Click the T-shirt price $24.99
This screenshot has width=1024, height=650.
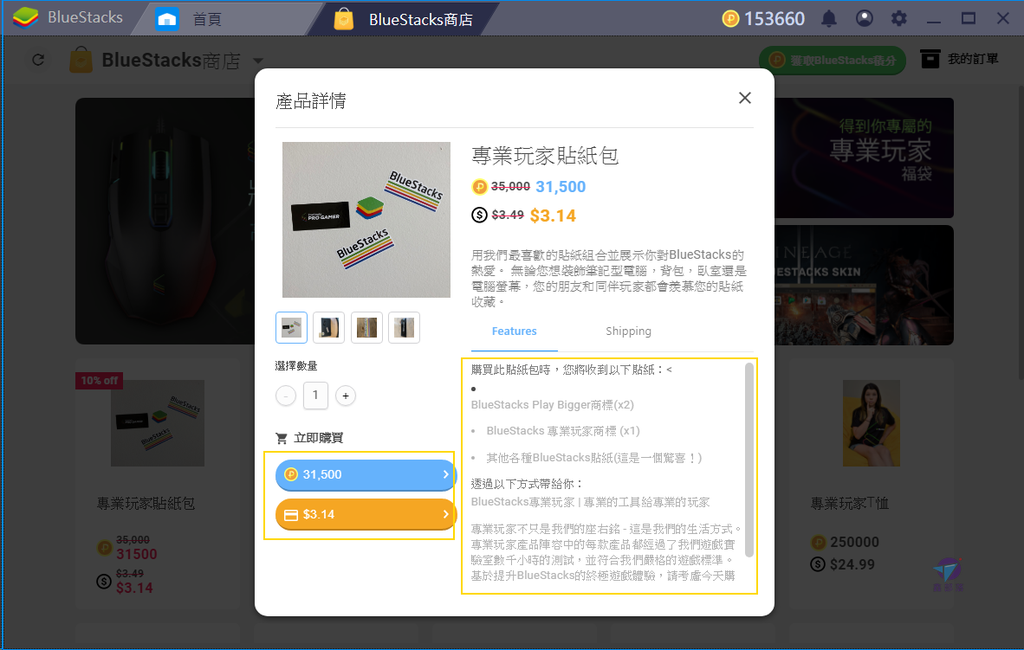[x=852, y=564]
